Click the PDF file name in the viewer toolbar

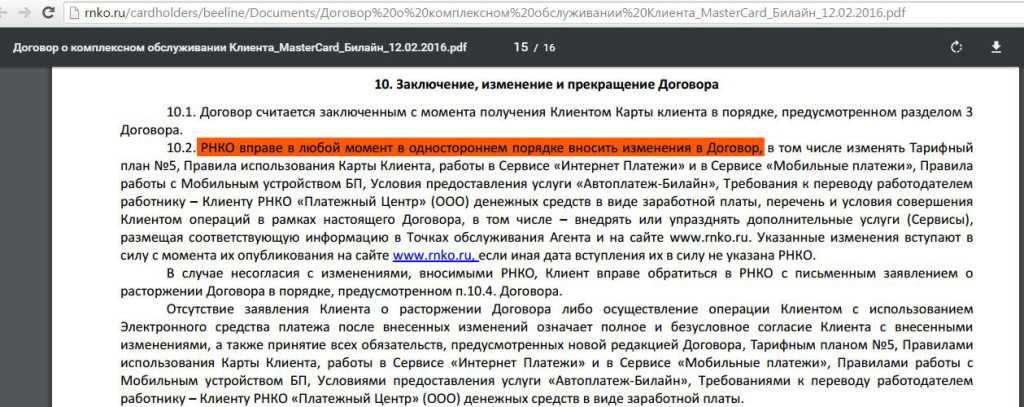tap(240, 47)
